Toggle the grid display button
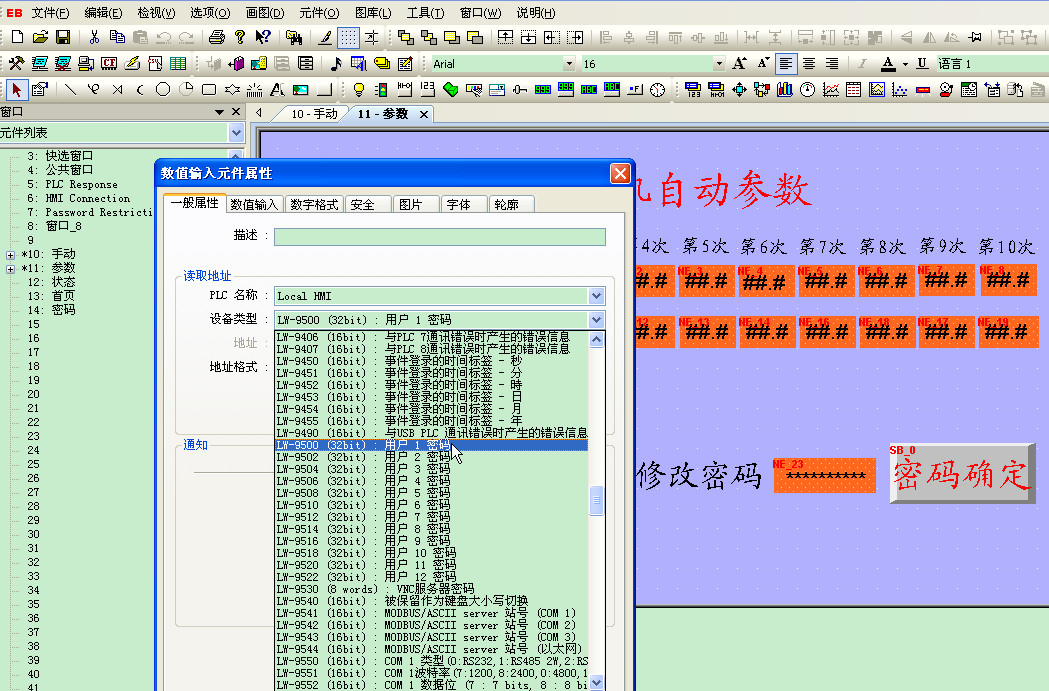This screenshot has width=1049, height=691. [347, 37]
